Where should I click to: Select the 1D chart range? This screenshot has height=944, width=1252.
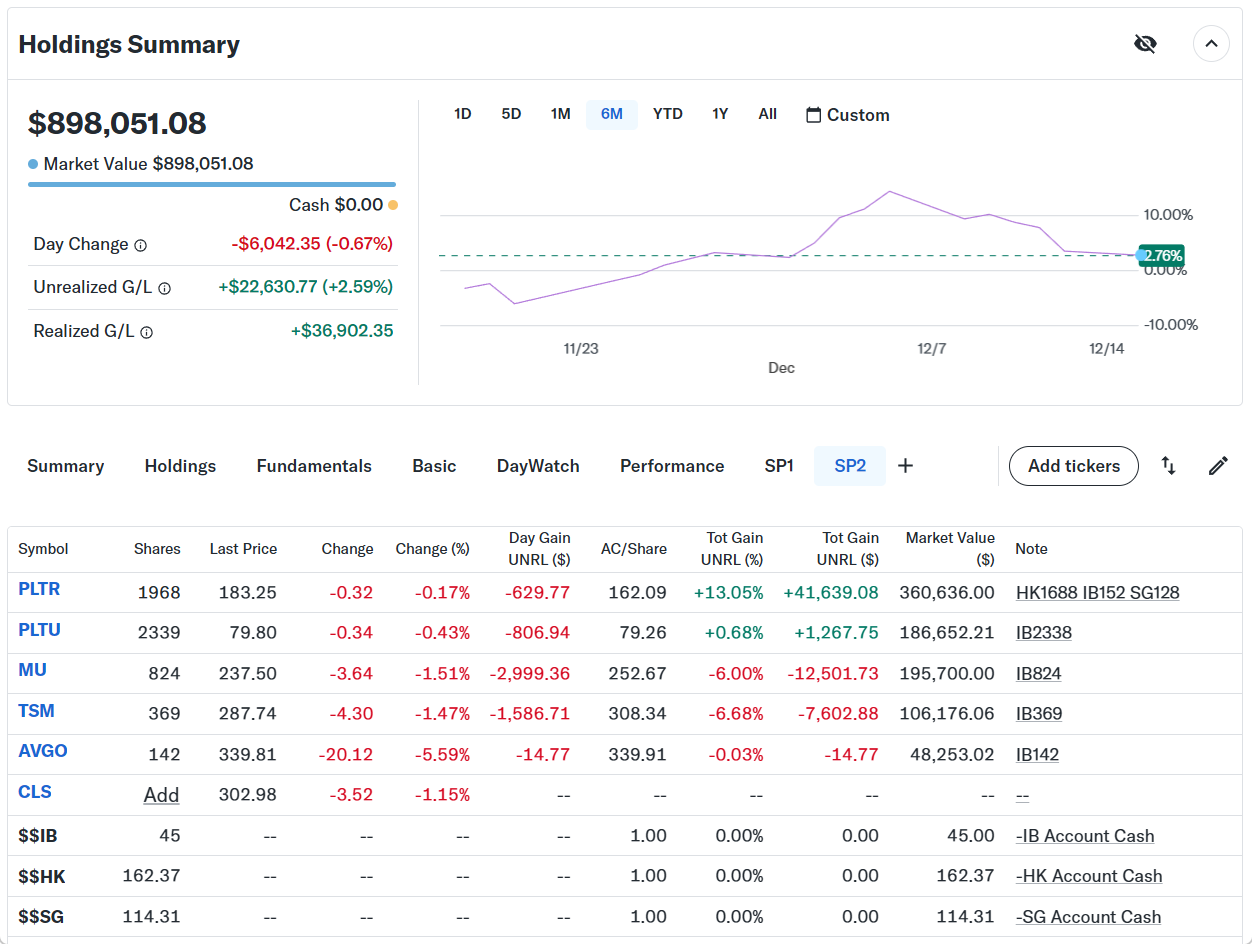coord(462,114)
